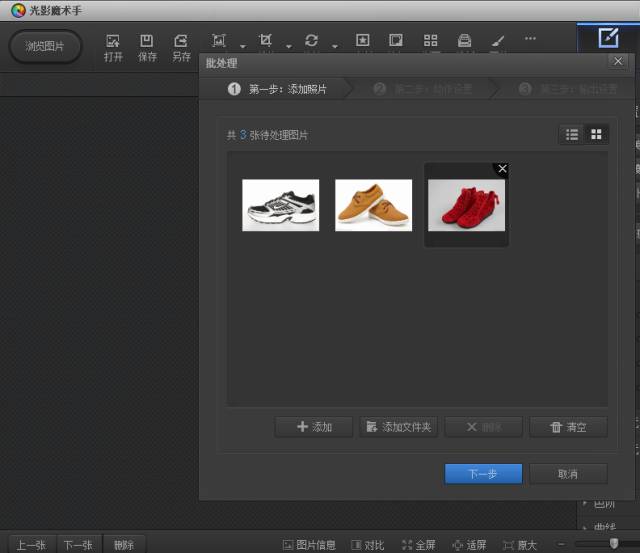Viewport: 640px width, 553px height.
Task: Expand the crop tool dropdown arrow
Action: click(289, 46)
